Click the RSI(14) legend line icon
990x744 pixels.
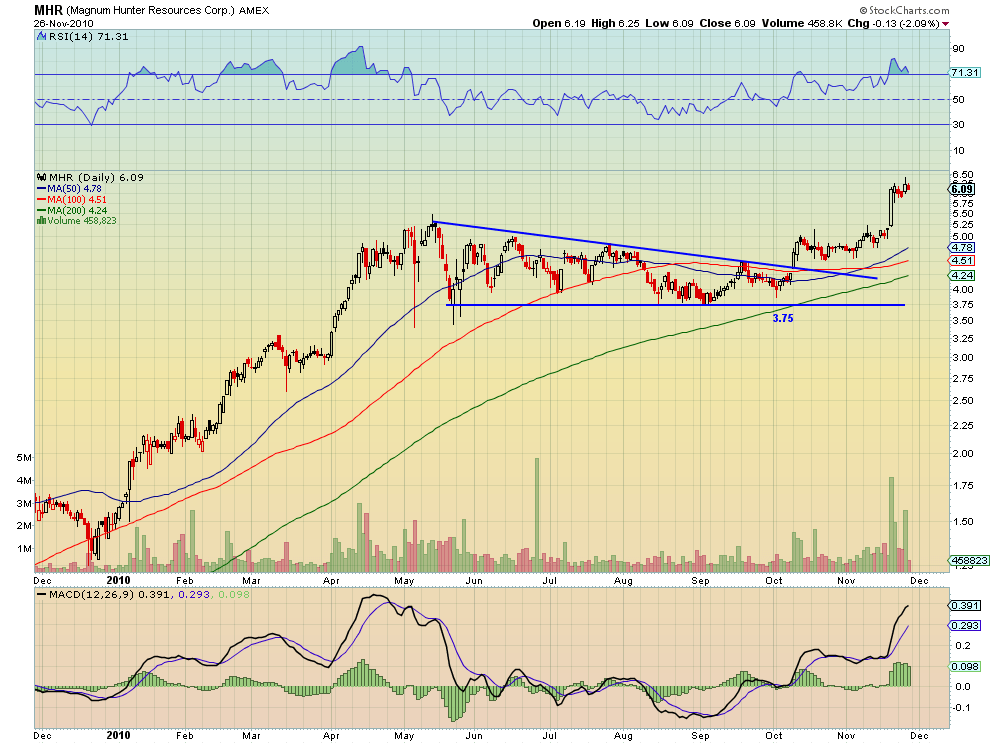(42, 37)
